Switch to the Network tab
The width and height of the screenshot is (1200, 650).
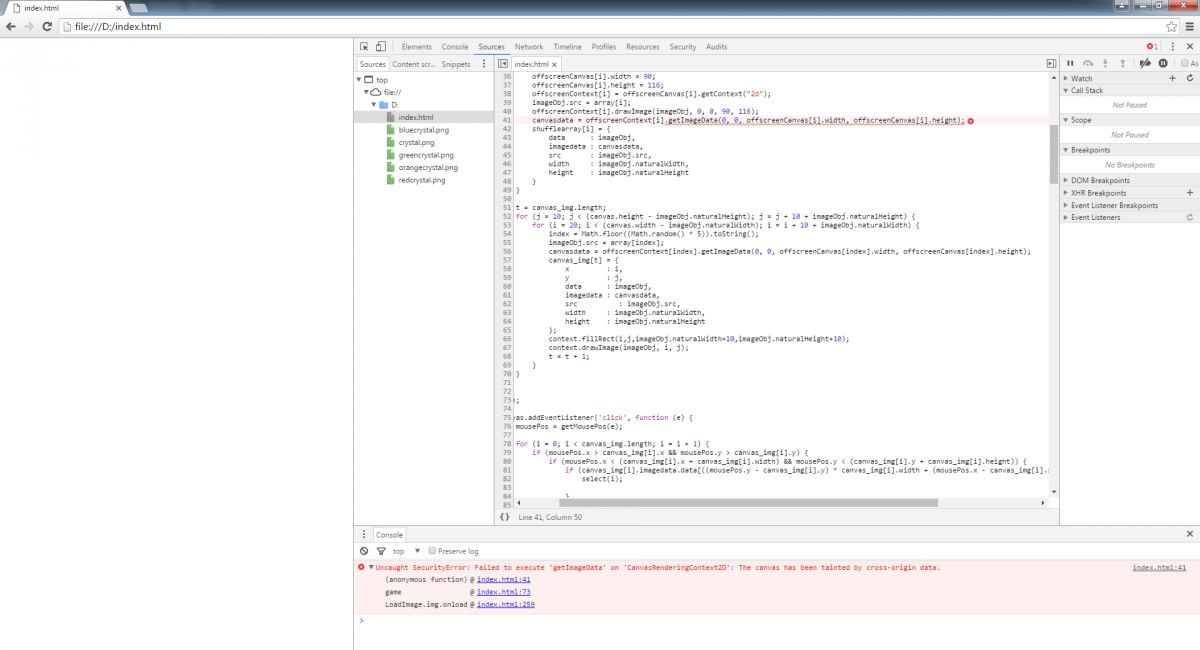(529, 47)
